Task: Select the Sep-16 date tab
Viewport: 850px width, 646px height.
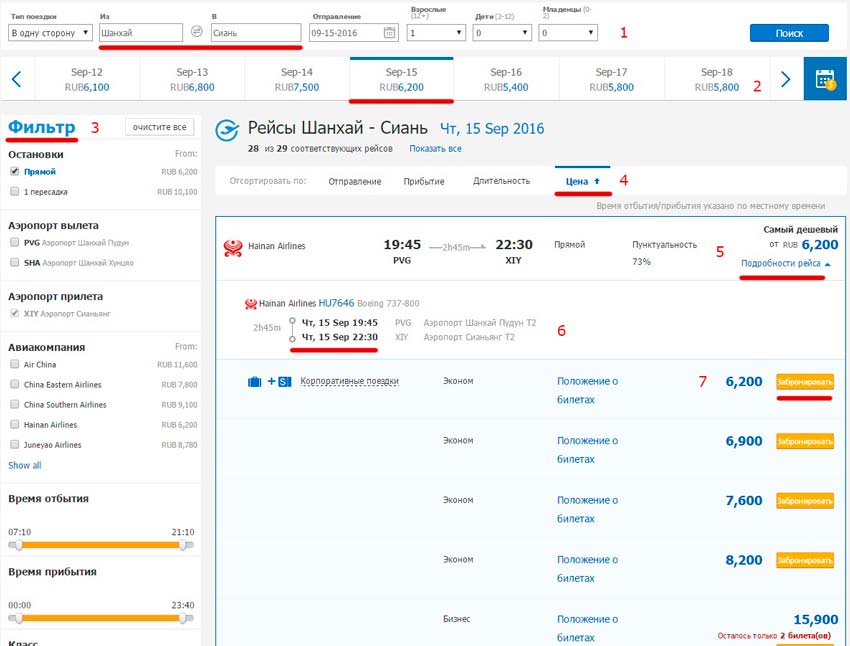Action: (x=506, y=79)
